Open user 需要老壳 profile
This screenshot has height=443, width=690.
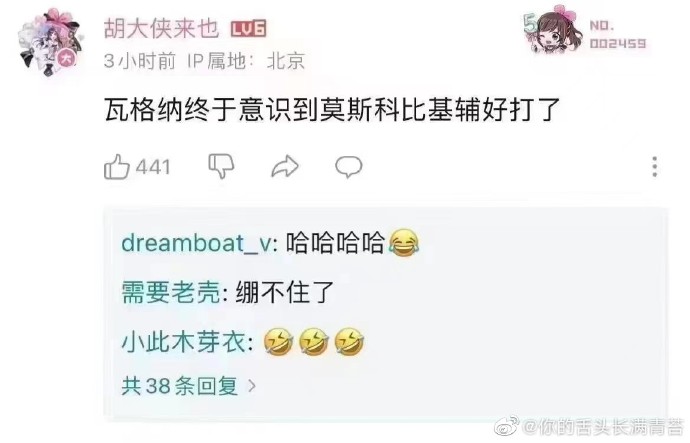click(171, 292)
